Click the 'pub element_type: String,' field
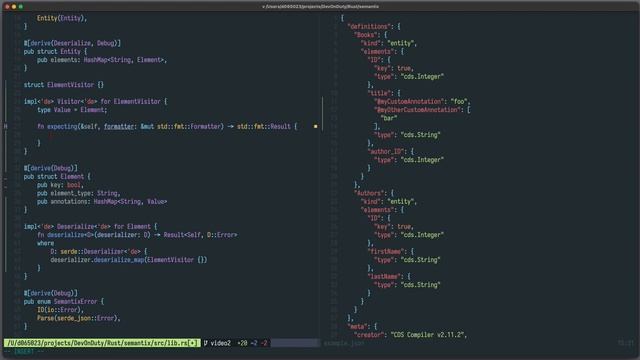This screenshot has width=640, height=360. click(78, 193)
